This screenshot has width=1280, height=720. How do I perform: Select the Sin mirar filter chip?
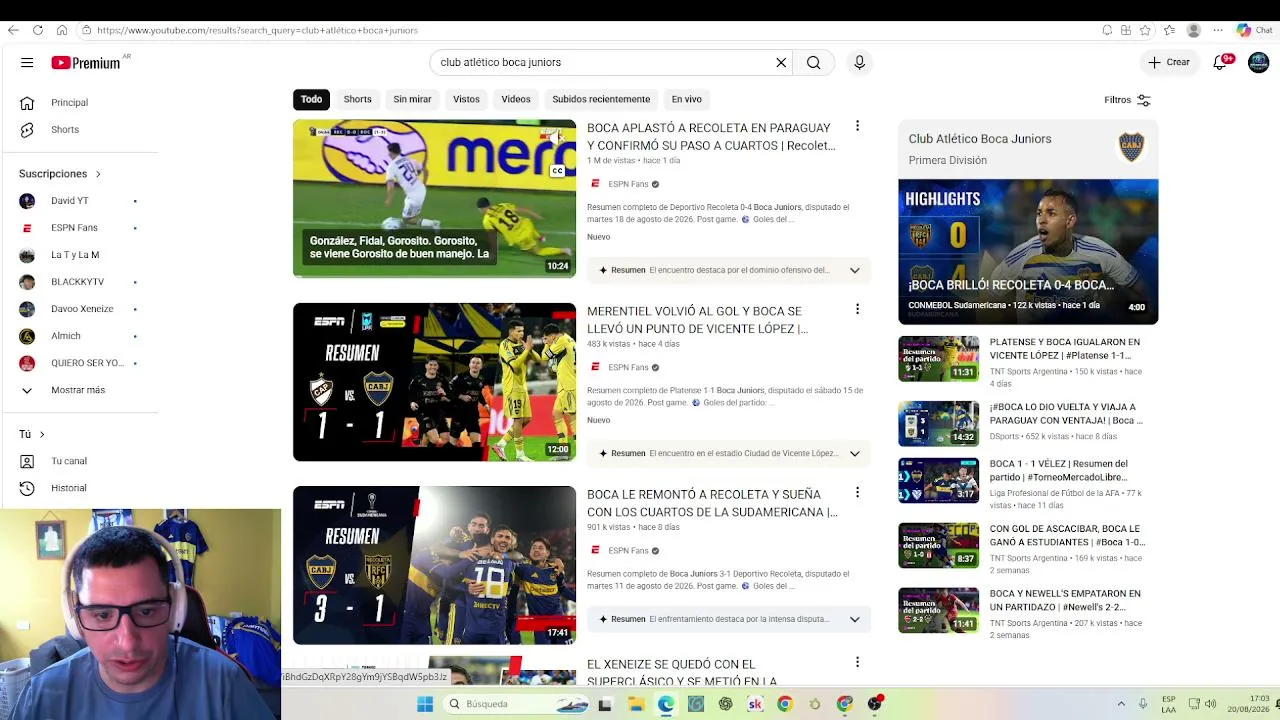[412, 99]
